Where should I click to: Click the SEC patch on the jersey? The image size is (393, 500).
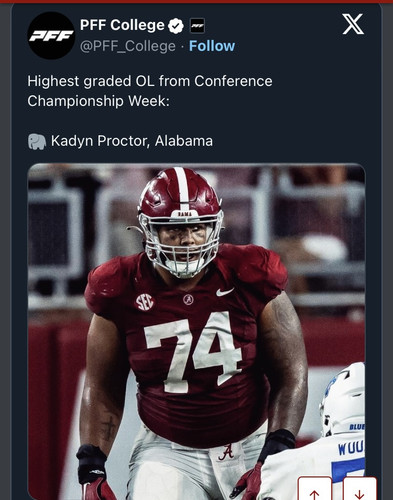[x=145, y=302]
